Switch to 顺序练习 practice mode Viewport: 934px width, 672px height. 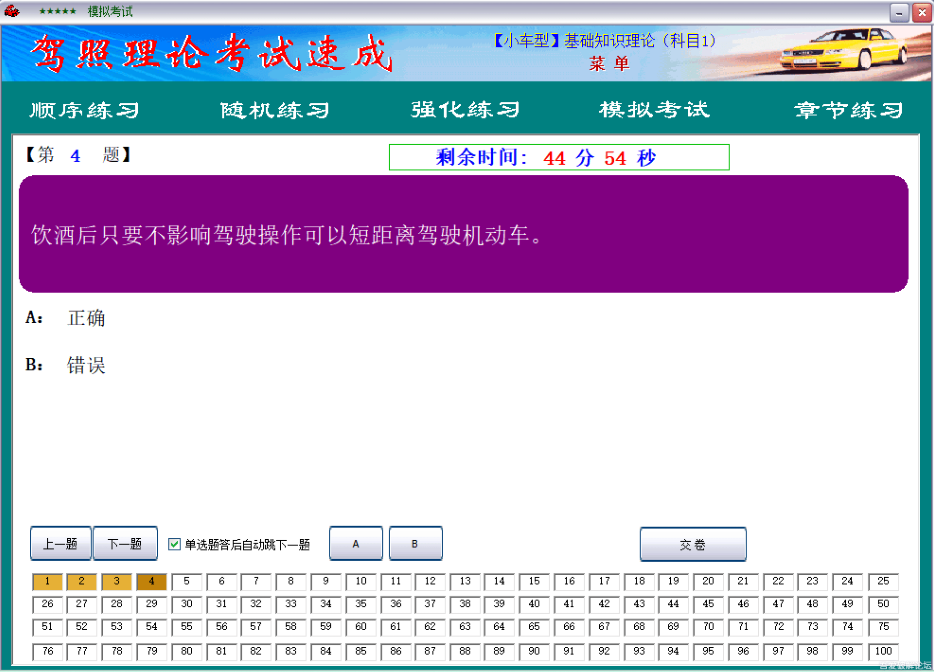point(83,110)
